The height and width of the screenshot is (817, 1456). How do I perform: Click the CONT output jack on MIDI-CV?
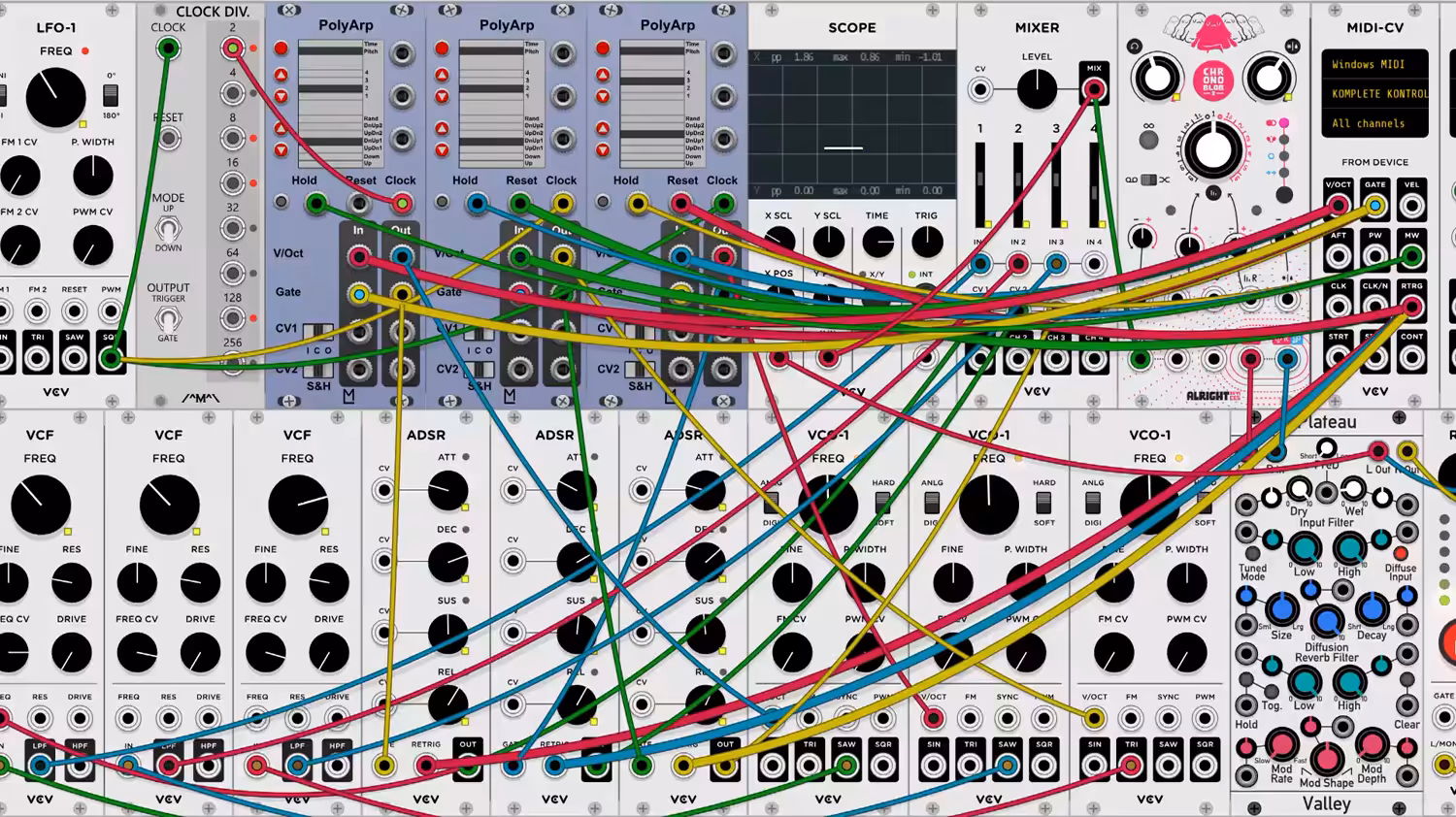point(1411,359)
